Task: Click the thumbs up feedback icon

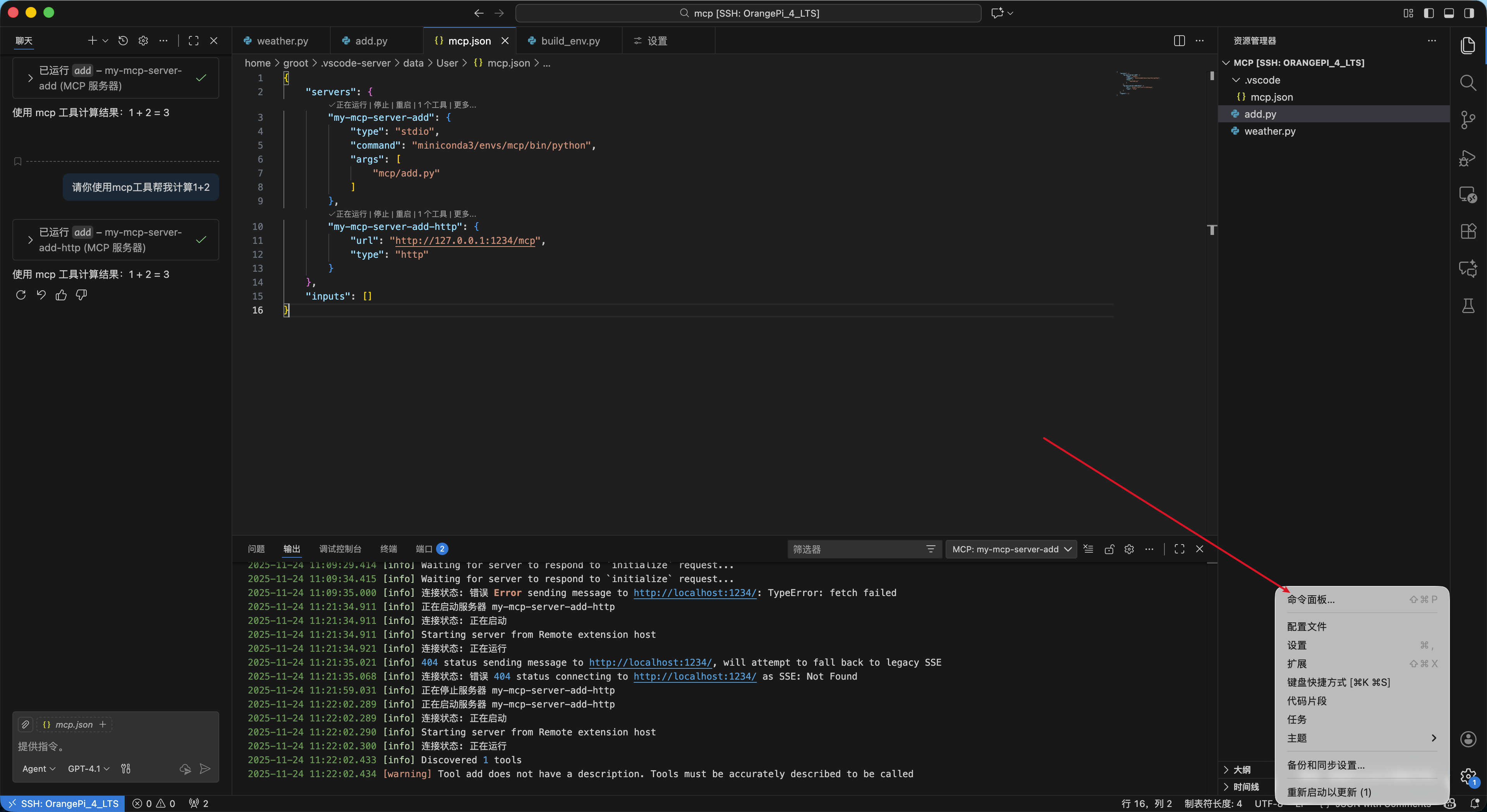Action: click(61, 295)
